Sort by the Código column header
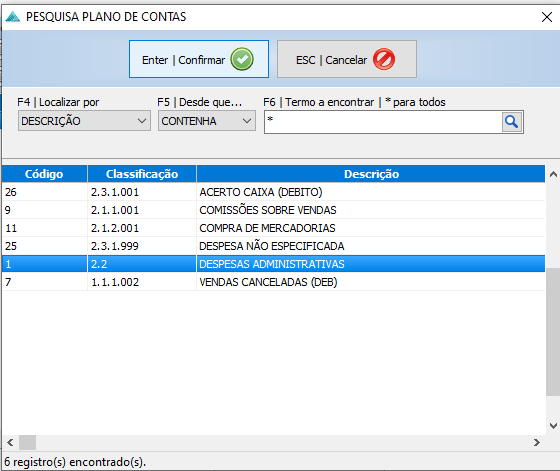 [44, 174]
